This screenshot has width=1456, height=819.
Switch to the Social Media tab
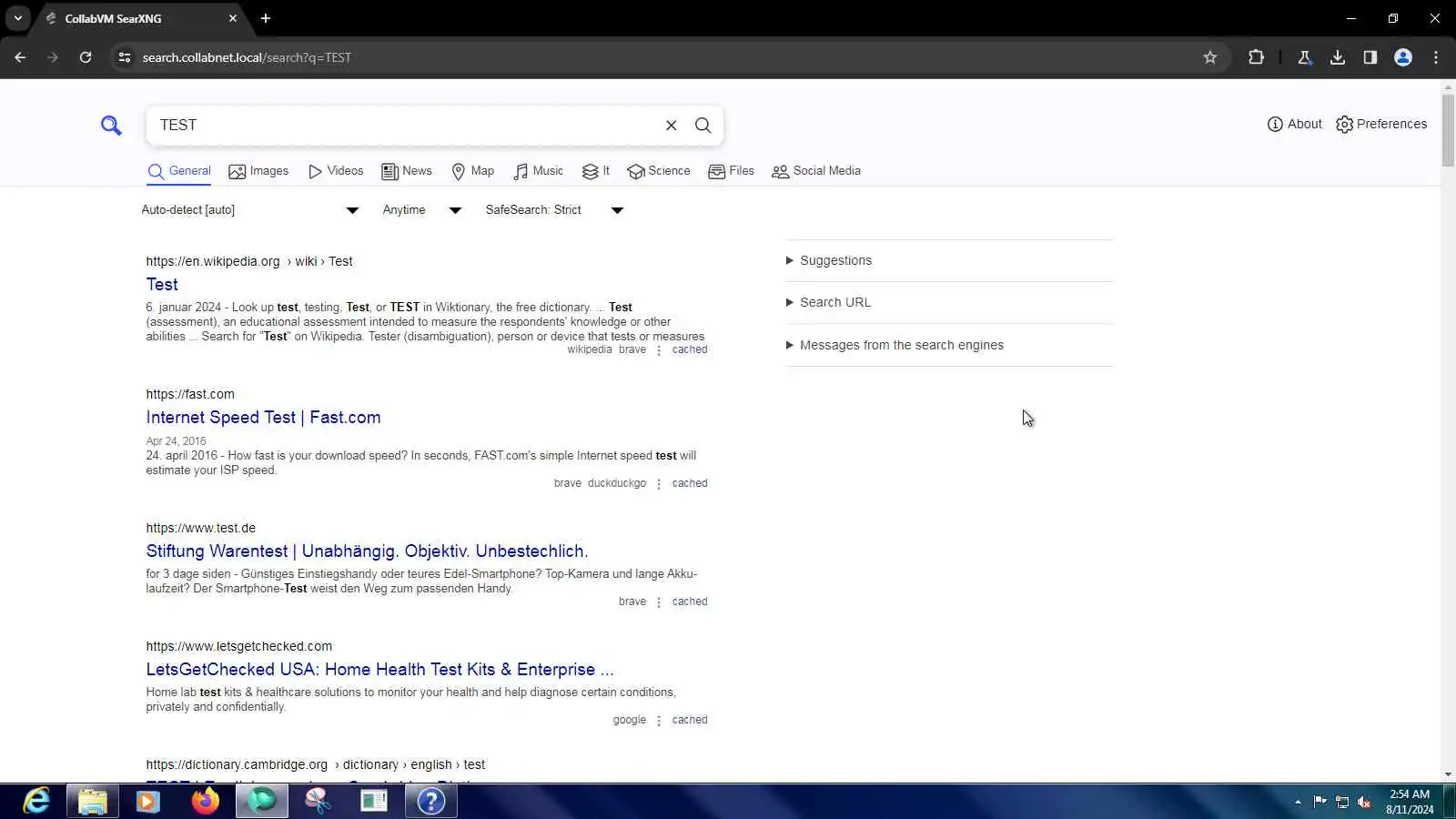[816, 171]
